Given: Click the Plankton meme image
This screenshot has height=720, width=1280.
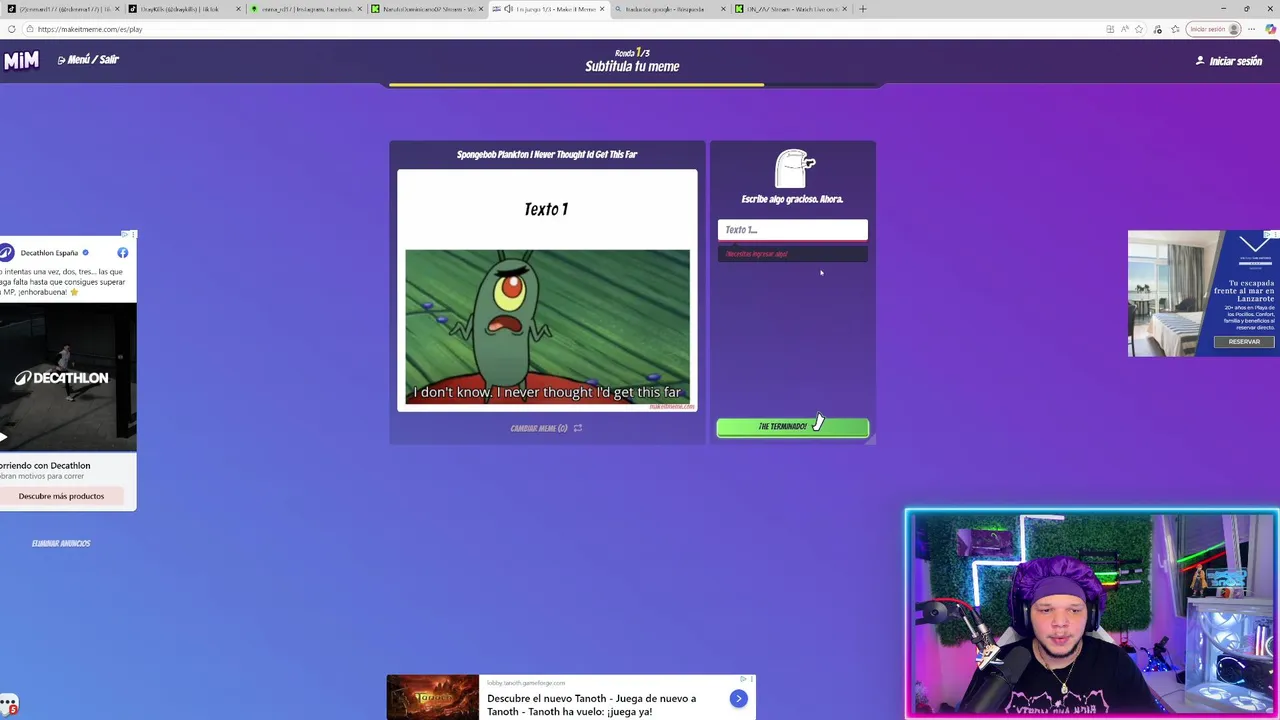Looking at the screenshot, I should [x=547, y=327].
